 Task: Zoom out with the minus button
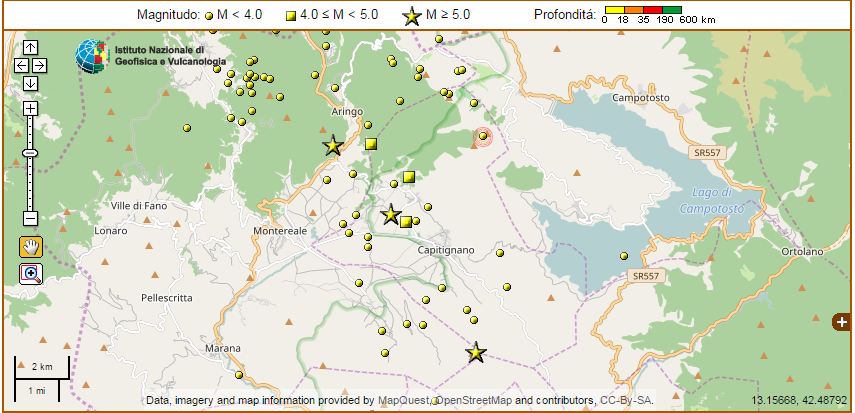coord(30,217)
